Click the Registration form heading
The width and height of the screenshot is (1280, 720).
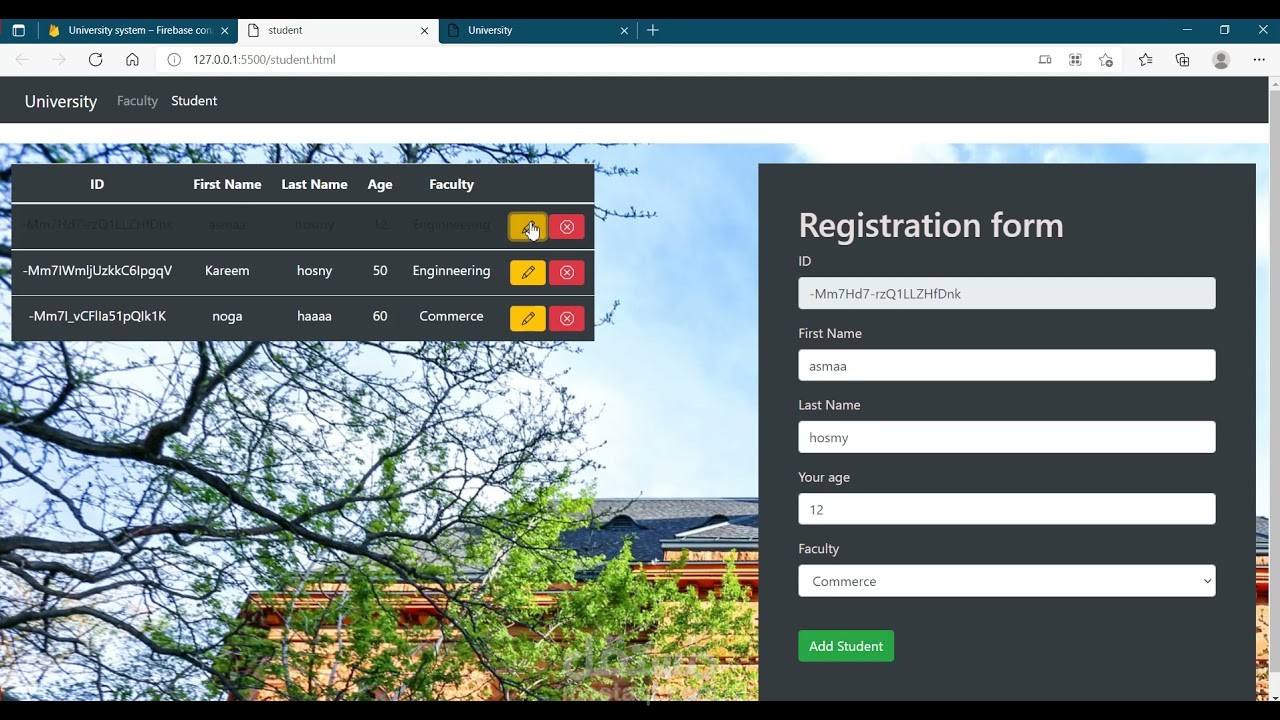[930, 225]
